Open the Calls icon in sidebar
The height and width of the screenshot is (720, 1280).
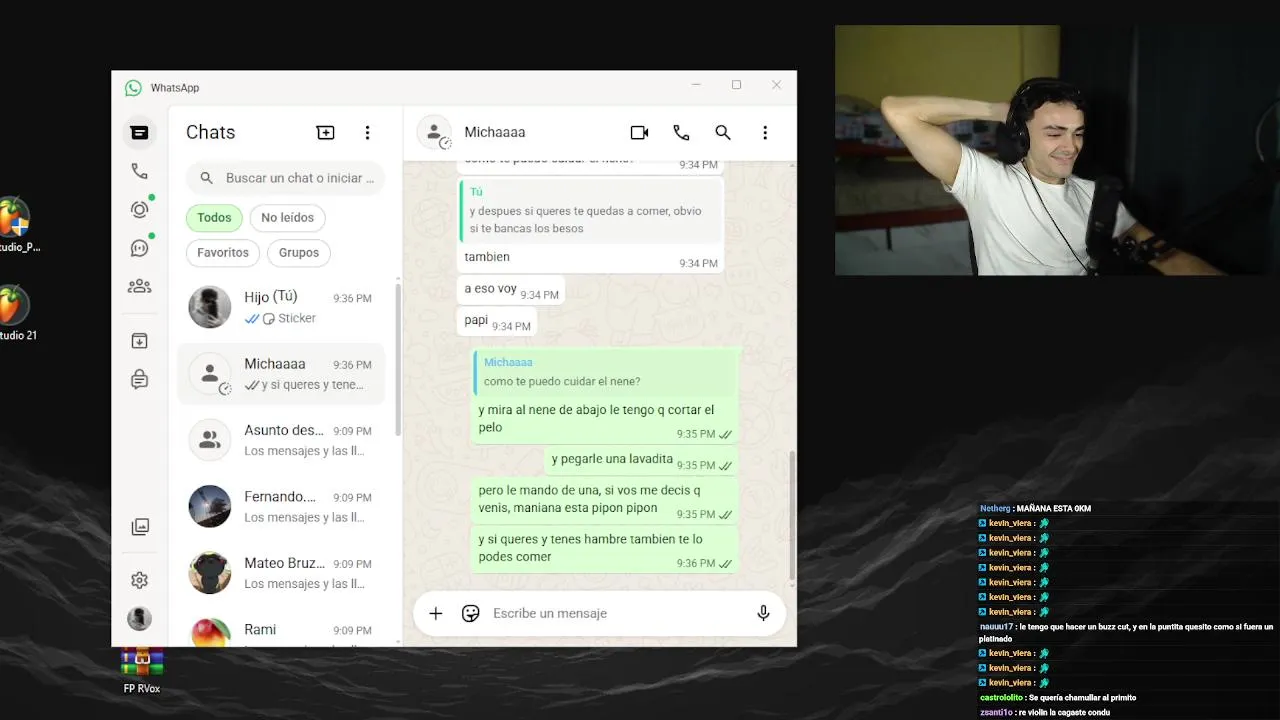[139, 171]
